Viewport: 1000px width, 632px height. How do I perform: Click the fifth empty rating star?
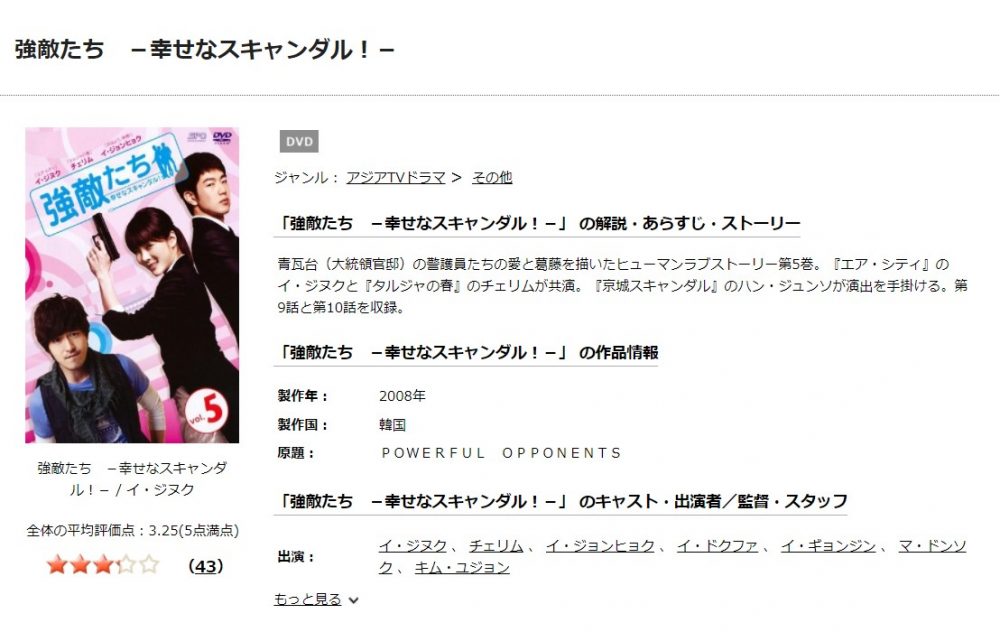[x=149, y=564]
